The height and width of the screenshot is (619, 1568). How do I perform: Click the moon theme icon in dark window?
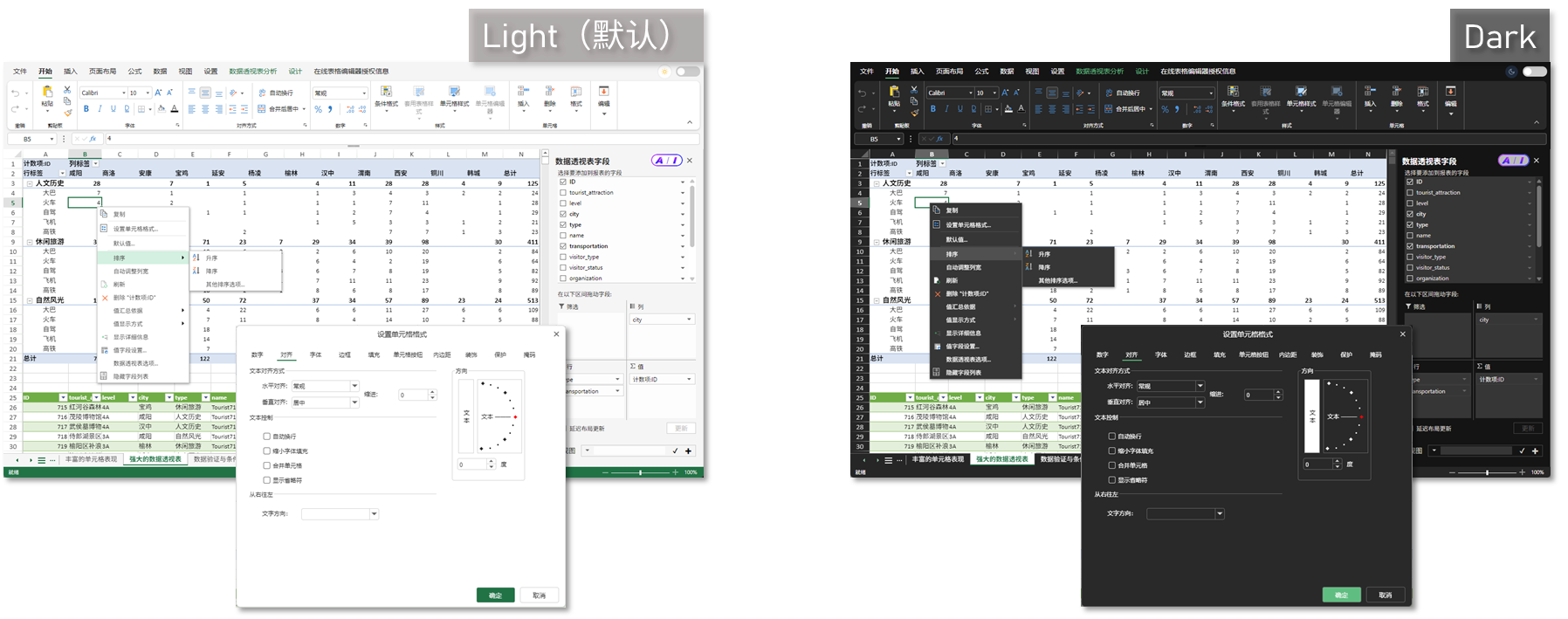(1511, 72)
